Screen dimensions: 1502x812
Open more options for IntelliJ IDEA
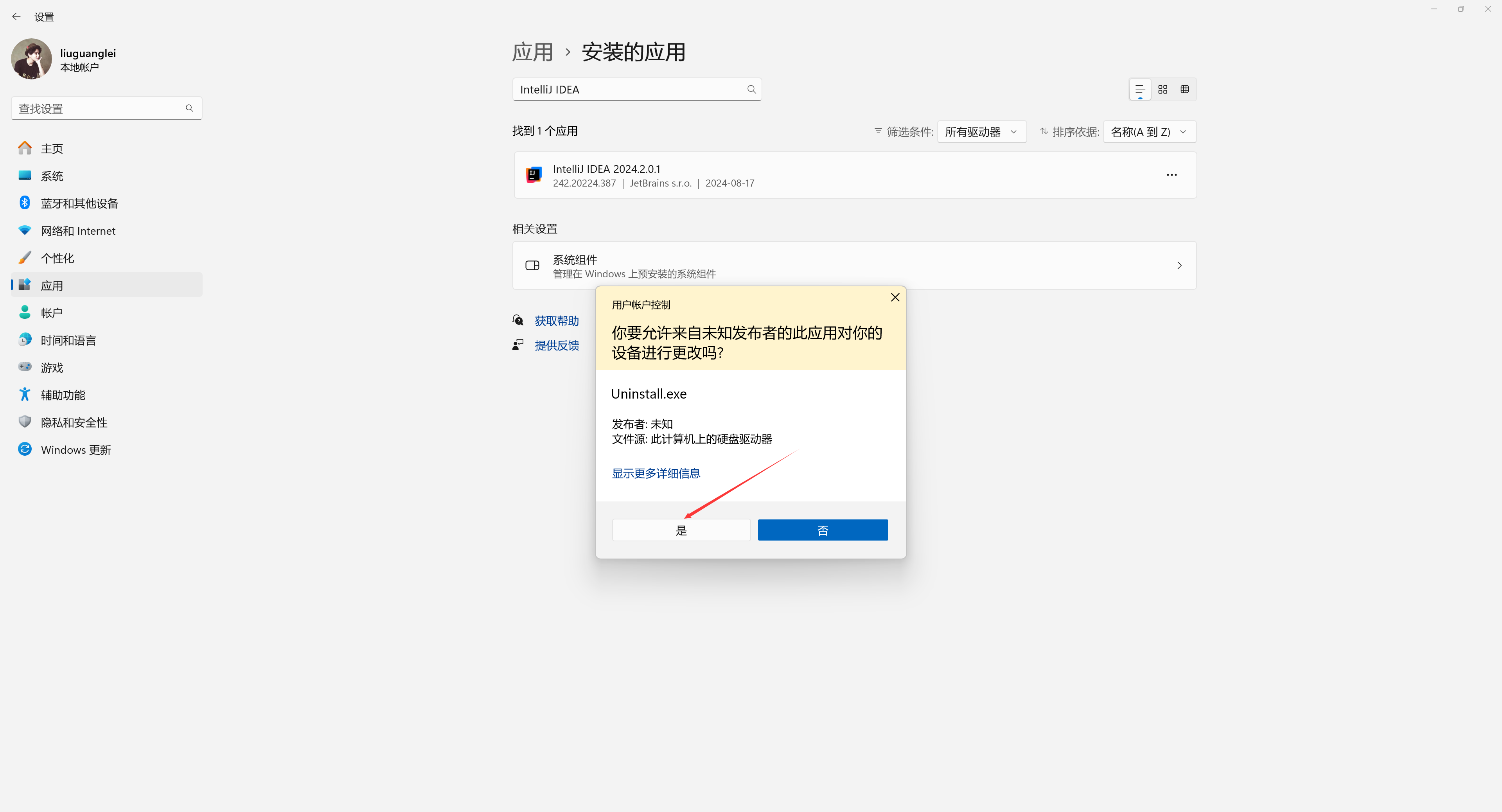click(x=1171, y=175)
